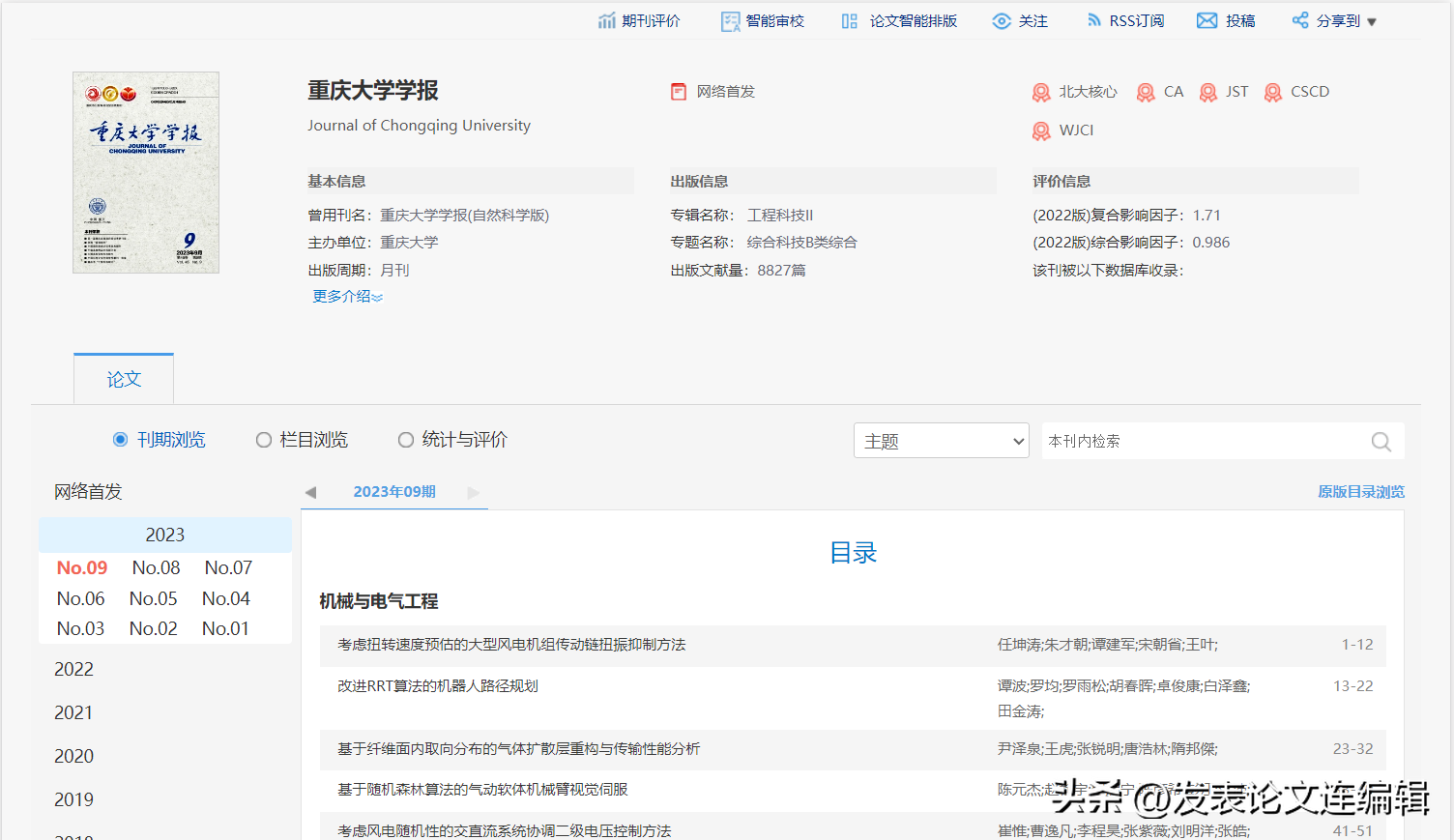Switch to the 论文 tab
The width and height of the screenshot is (1454, 840).
point(124,379)
